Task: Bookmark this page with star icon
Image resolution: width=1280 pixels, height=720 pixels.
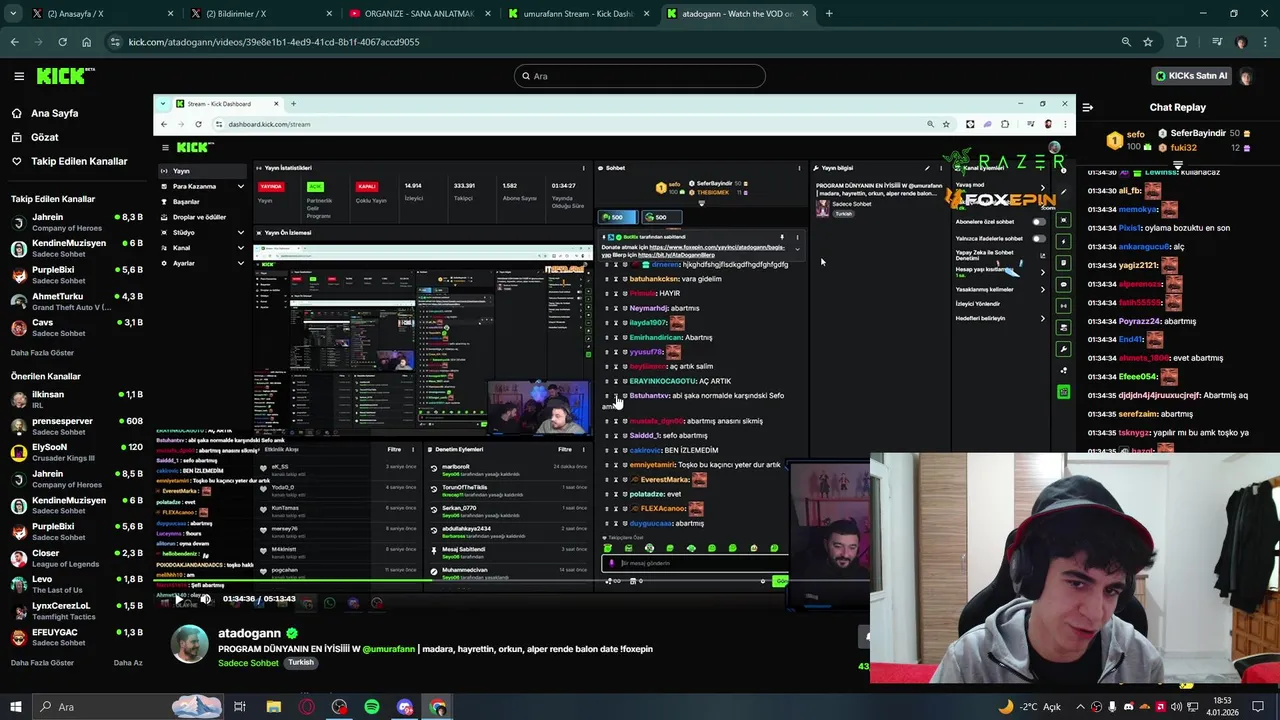Action: click(1148, 42)
